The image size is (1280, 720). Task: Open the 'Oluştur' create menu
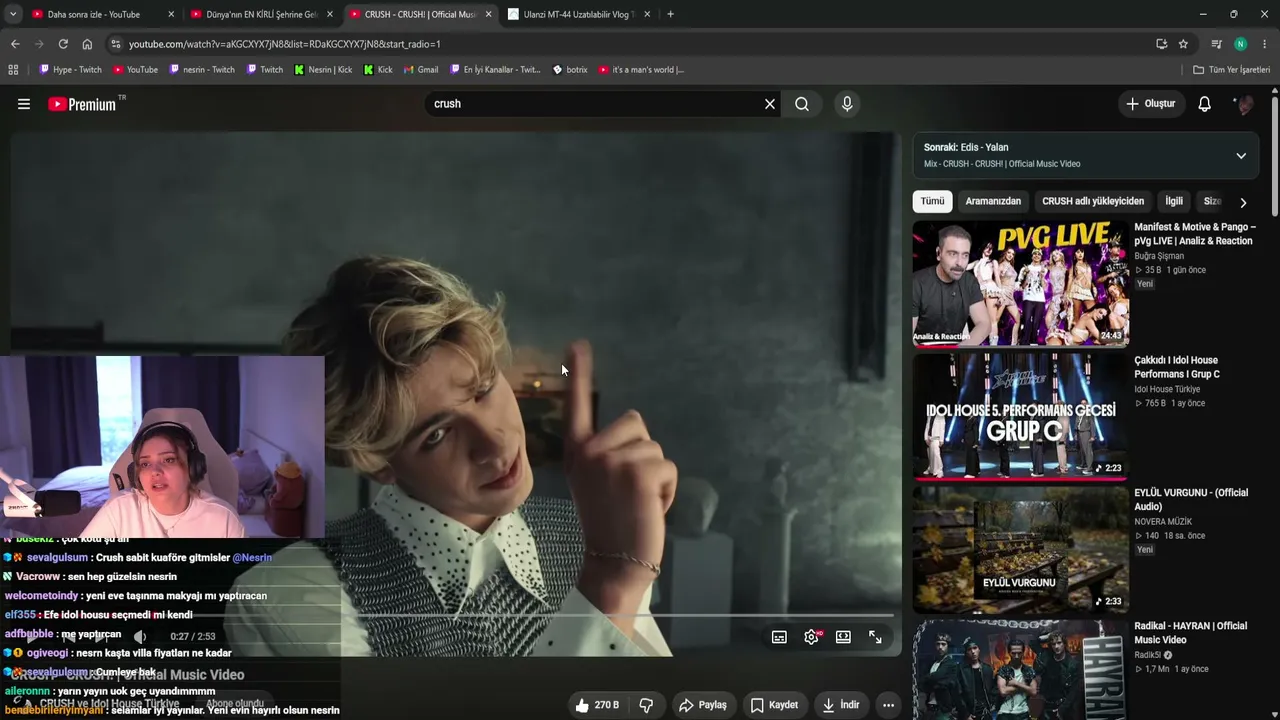(x=1151, y=104)
